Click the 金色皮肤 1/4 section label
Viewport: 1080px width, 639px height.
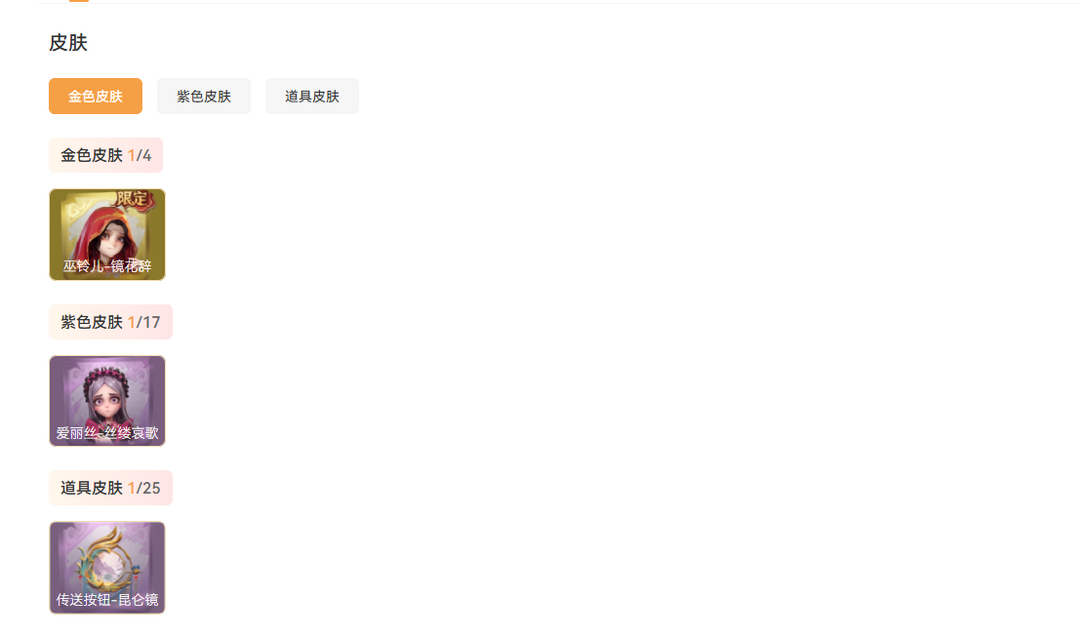[105, 155]
